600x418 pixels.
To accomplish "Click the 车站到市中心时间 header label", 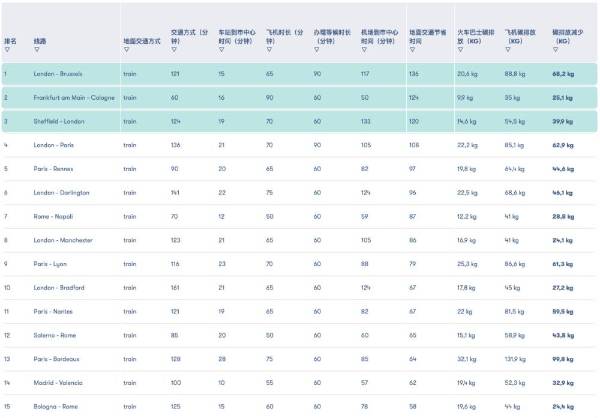I will [x=237, y=36].
